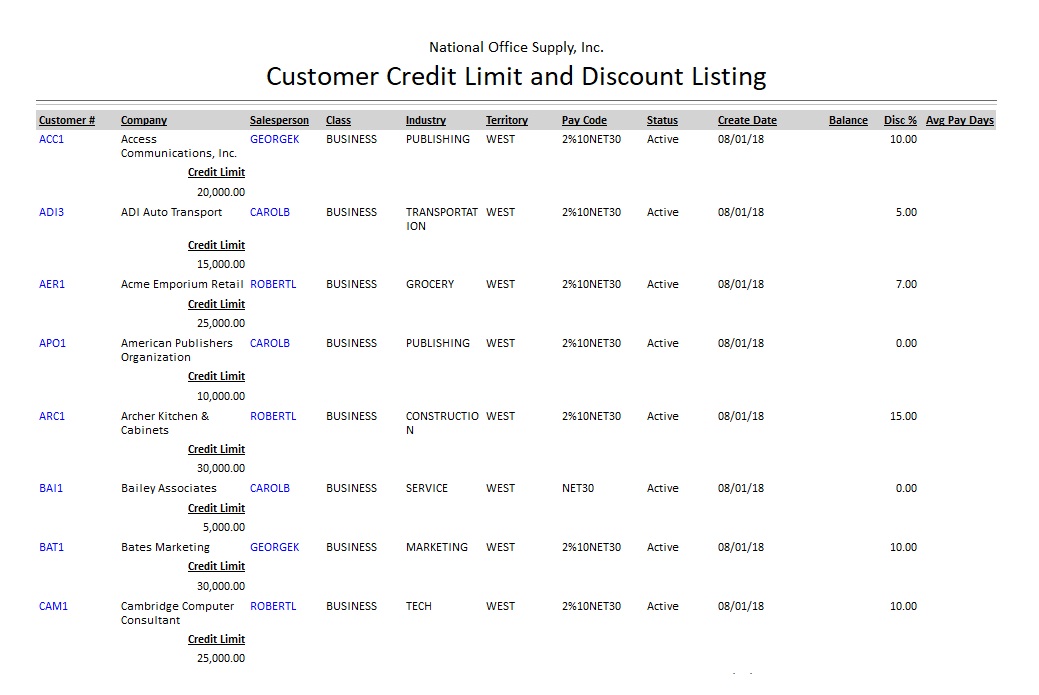Click the Disc % column header

coord(900,121)
